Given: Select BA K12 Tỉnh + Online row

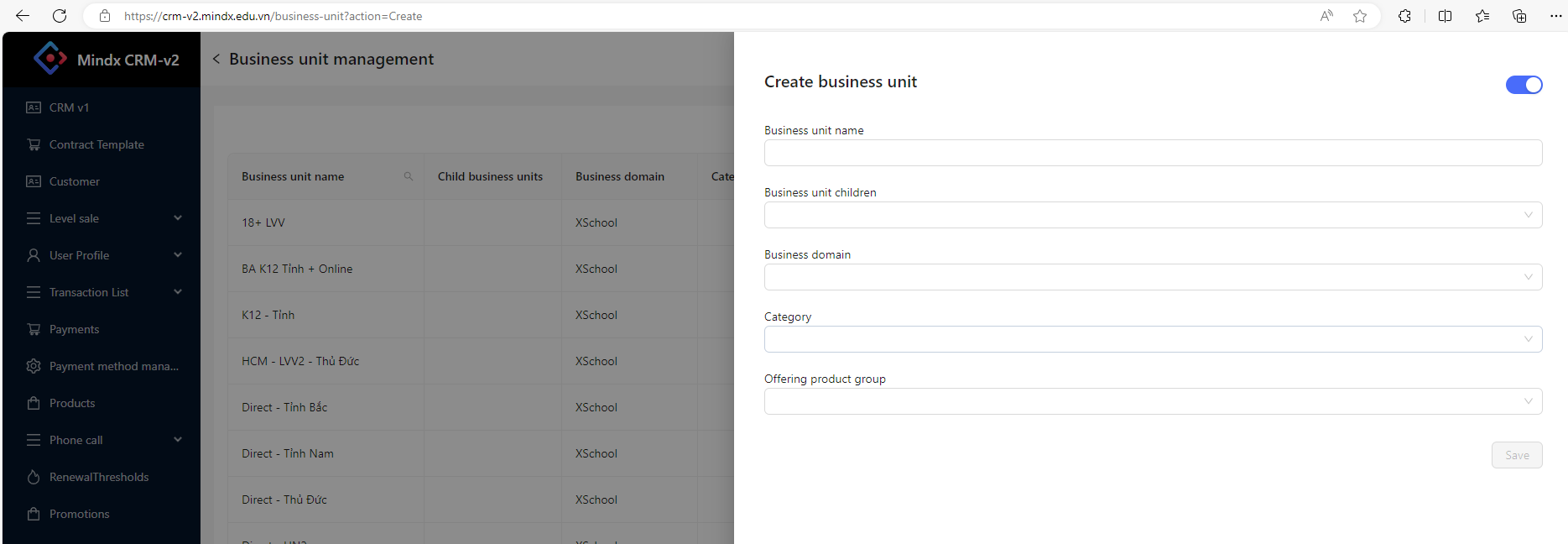Looking at the screenshot, I should [x=481, y=269].
